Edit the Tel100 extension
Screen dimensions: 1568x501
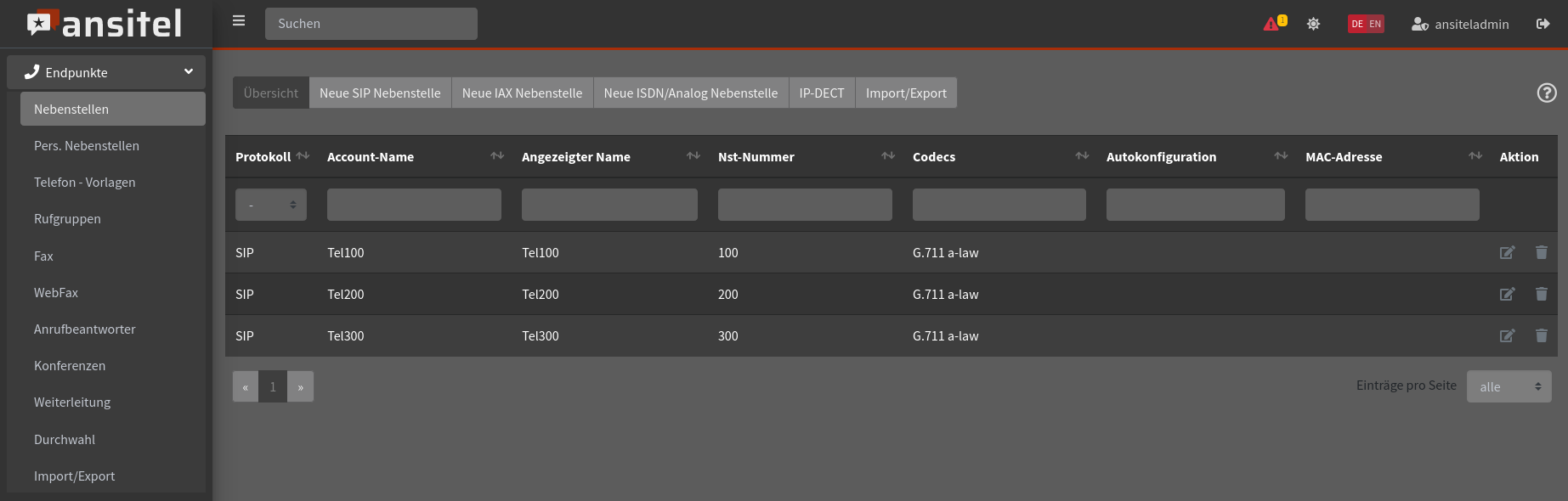click(x=1507, y=252)
